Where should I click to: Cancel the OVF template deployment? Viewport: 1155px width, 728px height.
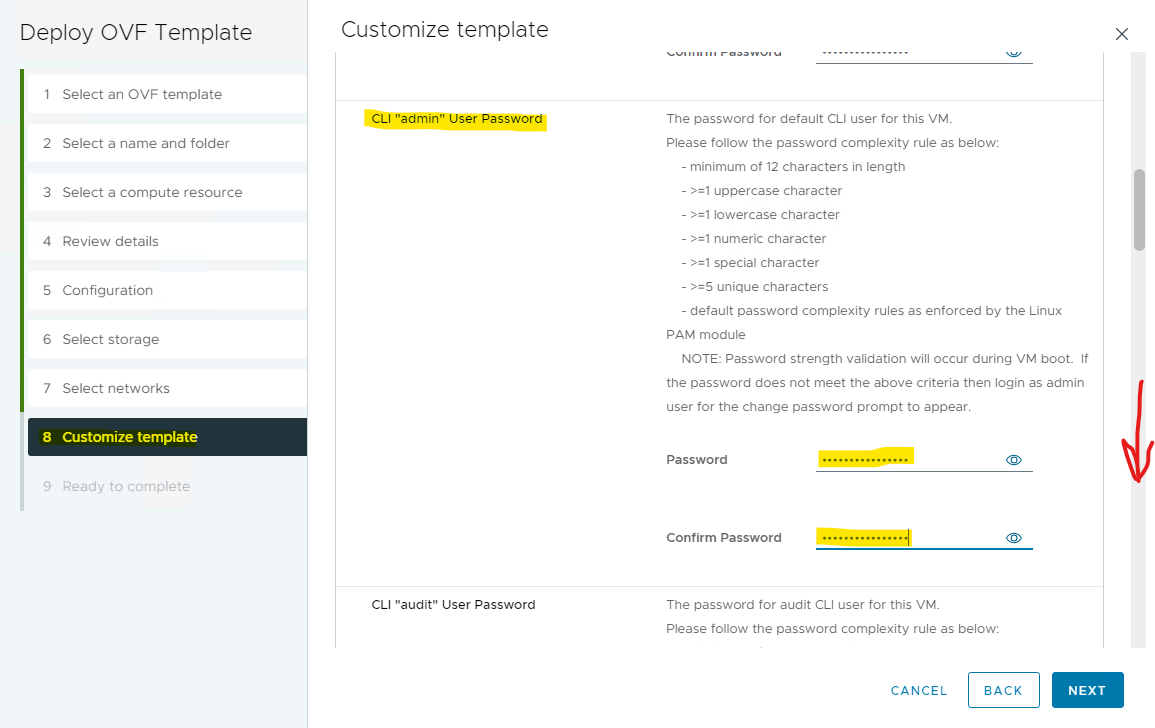pyautogui.click(x=918, y=690)
